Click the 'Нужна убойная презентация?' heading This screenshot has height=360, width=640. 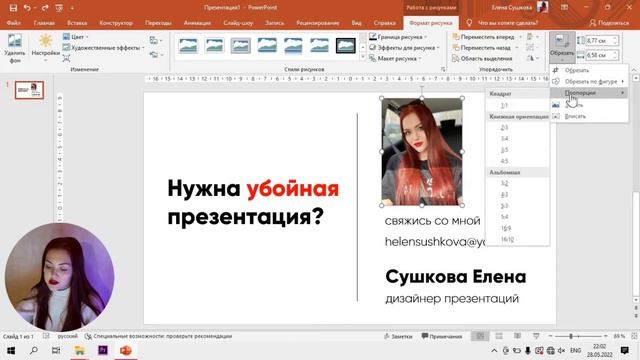coord(253,202)
